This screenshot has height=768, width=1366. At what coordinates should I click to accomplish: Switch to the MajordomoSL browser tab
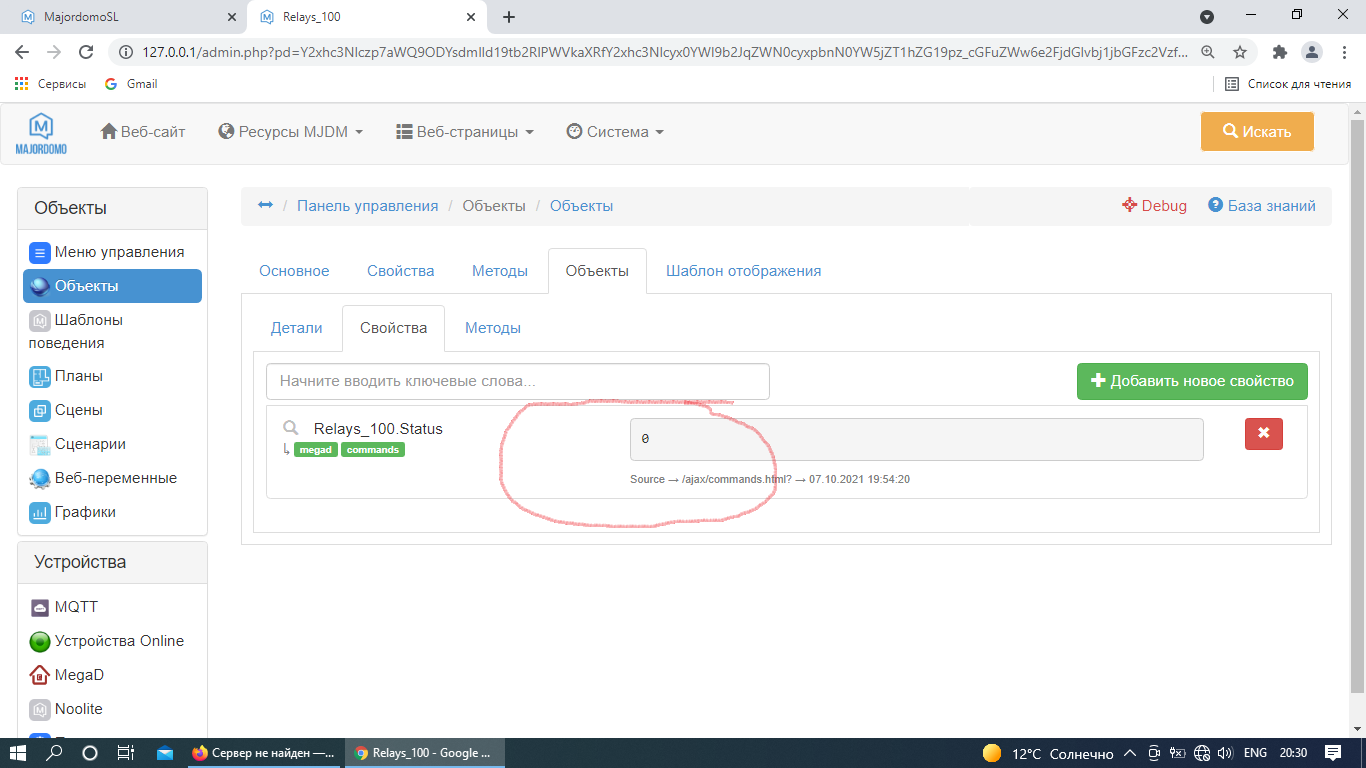point(124,17)
